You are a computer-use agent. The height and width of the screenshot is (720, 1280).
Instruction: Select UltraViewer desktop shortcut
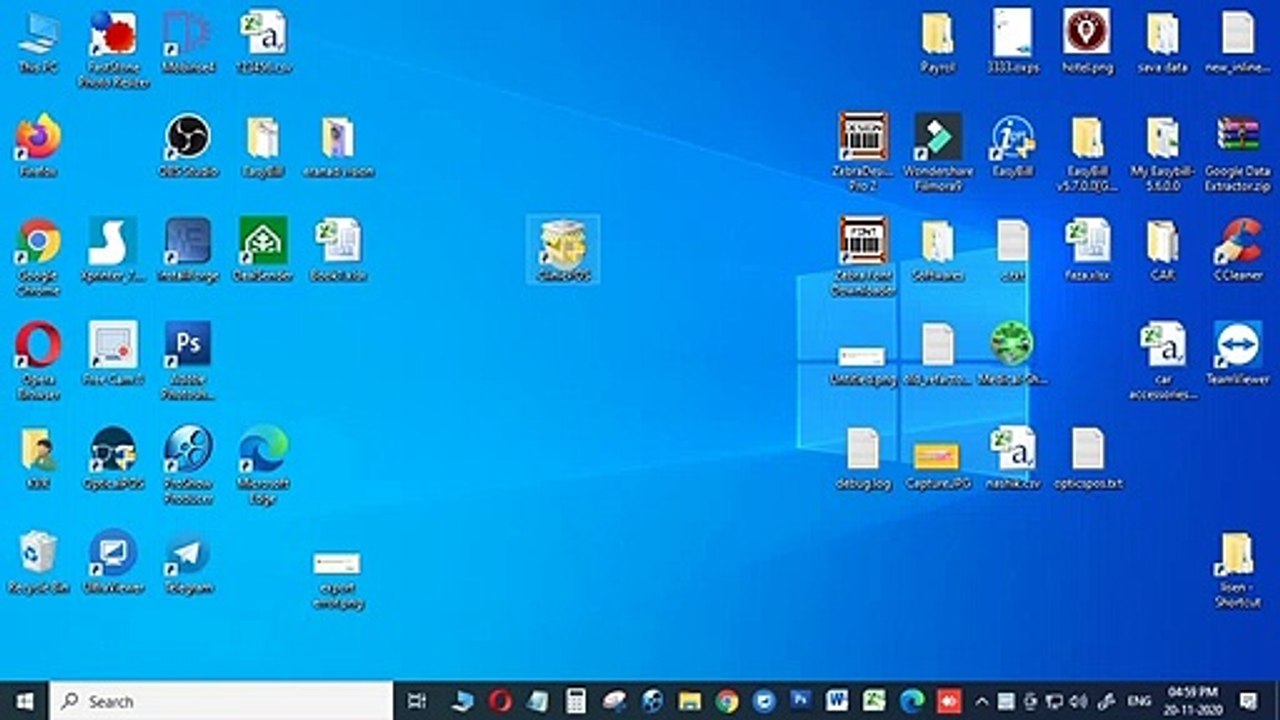(x=113, y=562)
